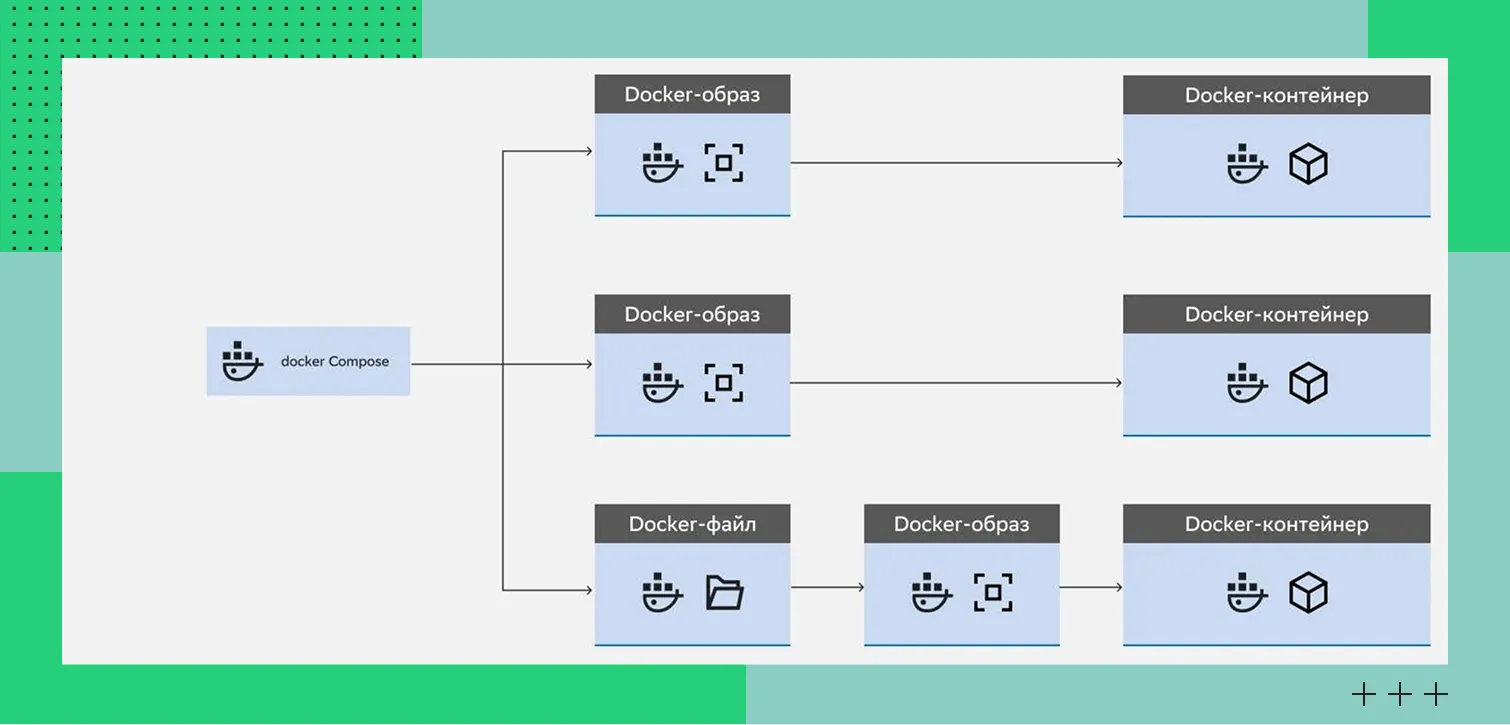Select image frame icon in middle row's Docker-образ box
This screenshot has height=725, width=1510.
pyautogui.click(x=724, y=383)
